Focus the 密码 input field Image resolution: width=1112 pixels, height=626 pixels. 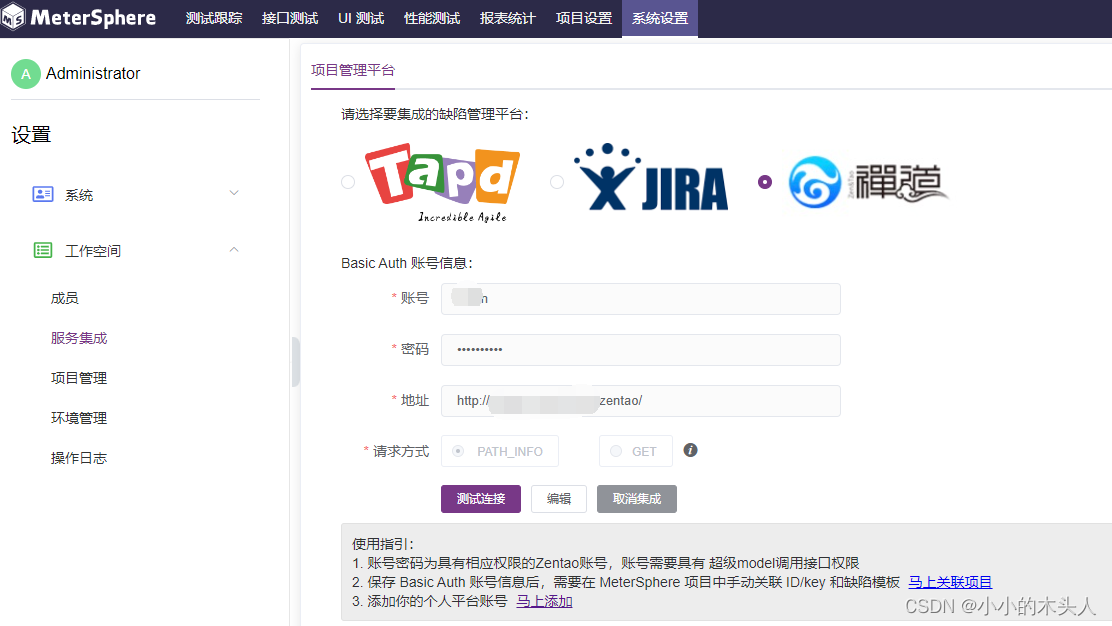pyautogui.click(x=640, y=350)
